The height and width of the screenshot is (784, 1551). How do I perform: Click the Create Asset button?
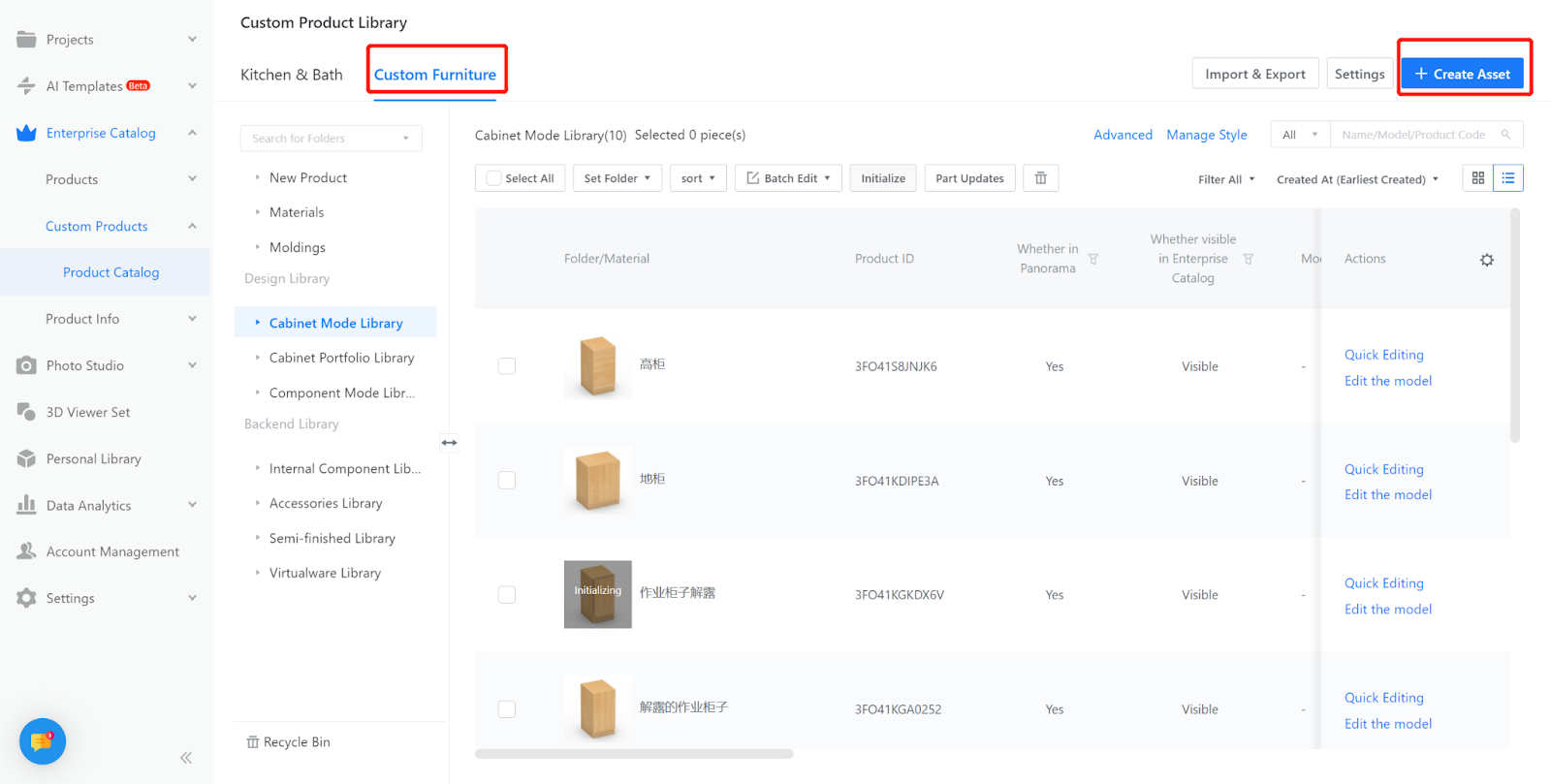(x=1462, y=74)
